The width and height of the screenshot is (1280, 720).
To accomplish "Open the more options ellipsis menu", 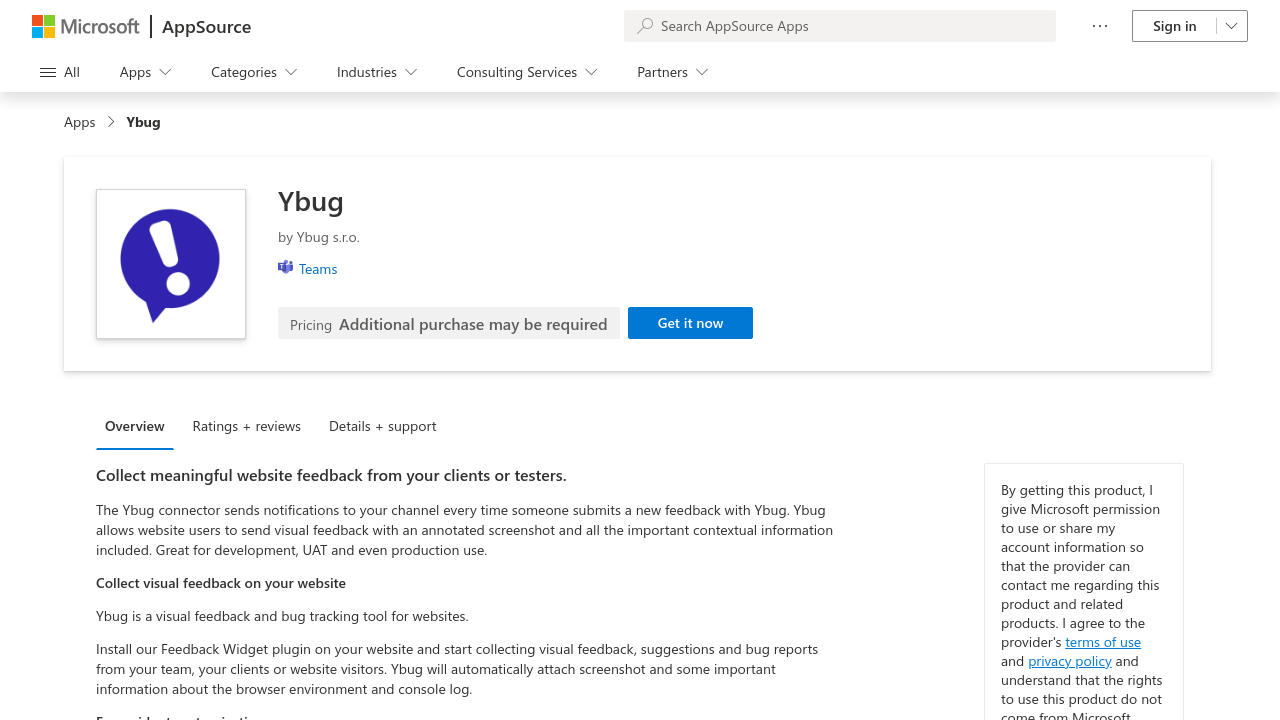I will coord(1100,26).
